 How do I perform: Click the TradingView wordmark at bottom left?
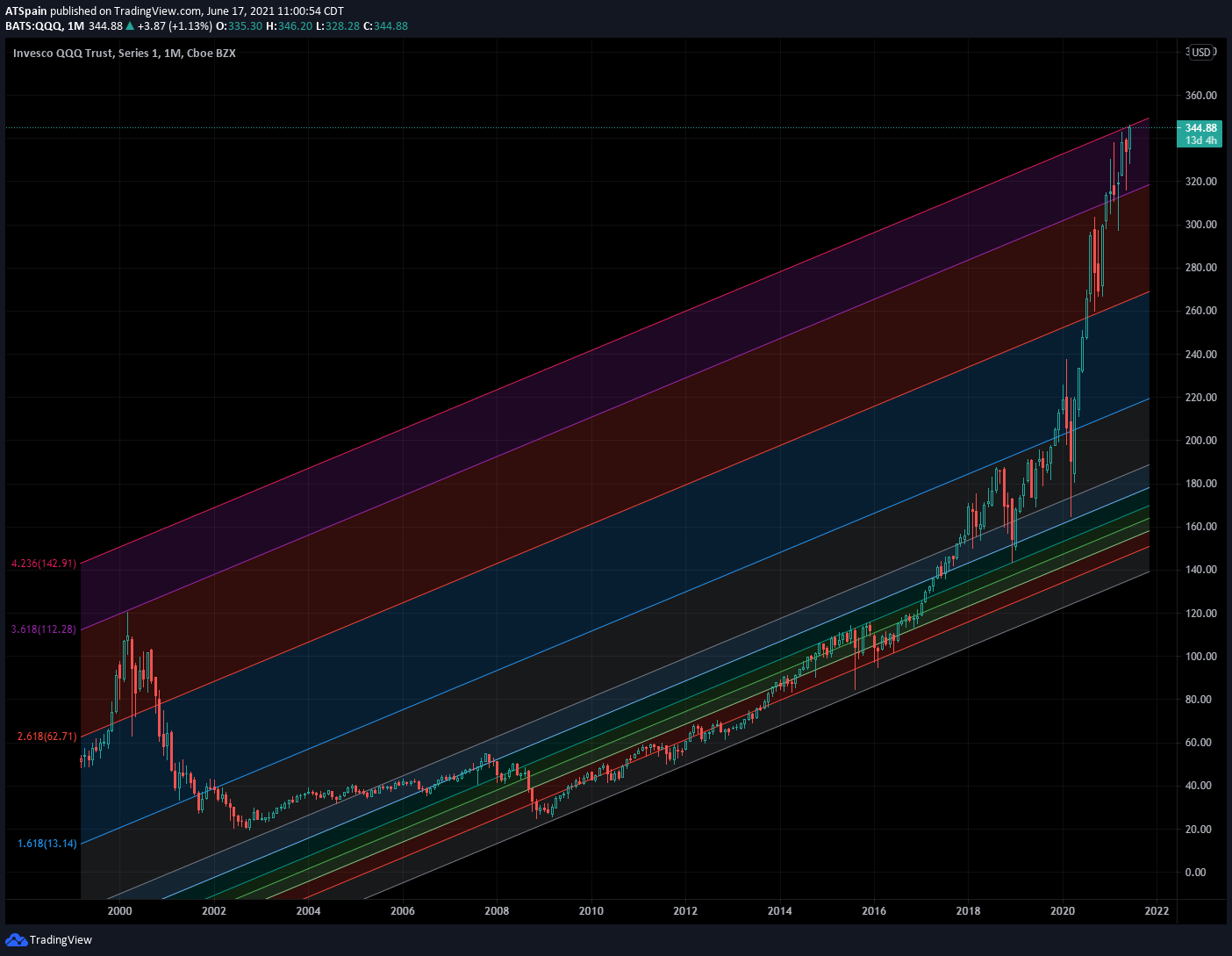[61, 940]
